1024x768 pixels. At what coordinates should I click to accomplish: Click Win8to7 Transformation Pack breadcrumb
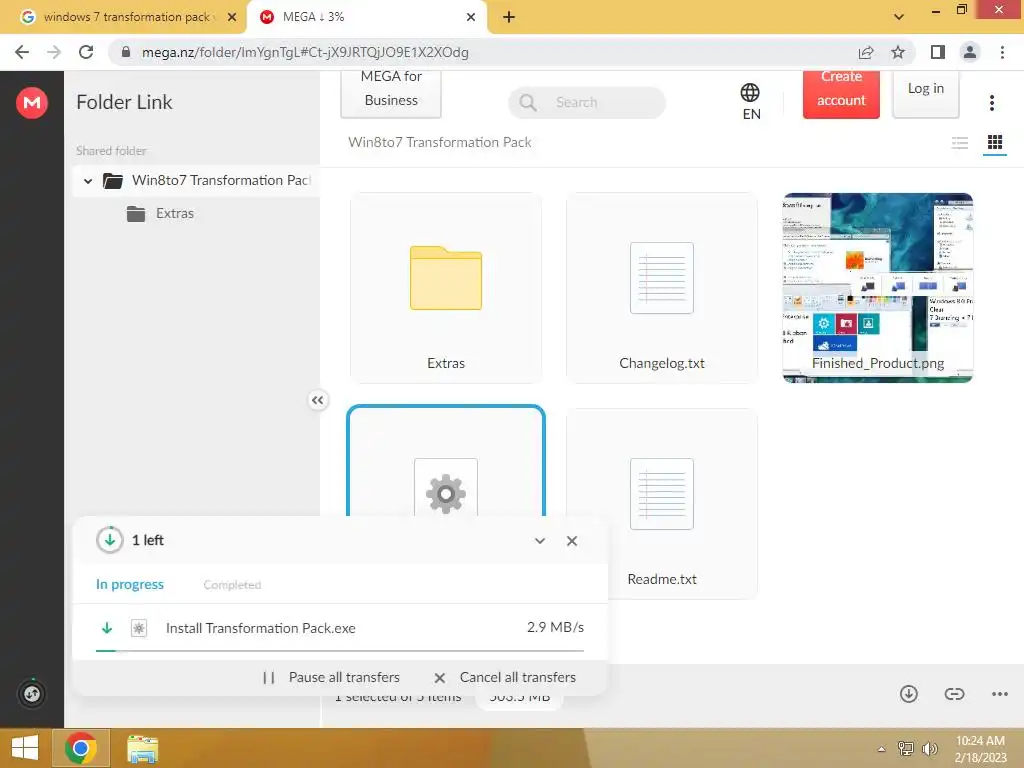coord(440,142)
